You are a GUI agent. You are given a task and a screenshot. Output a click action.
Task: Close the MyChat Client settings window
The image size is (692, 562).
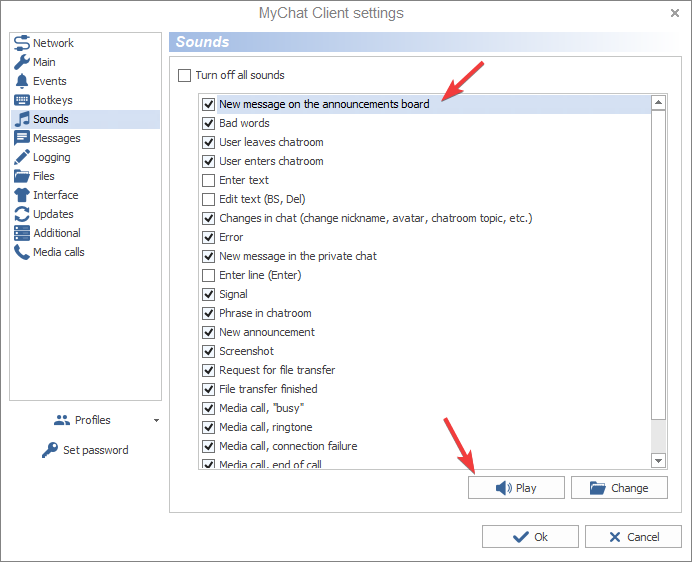[675, 13]
